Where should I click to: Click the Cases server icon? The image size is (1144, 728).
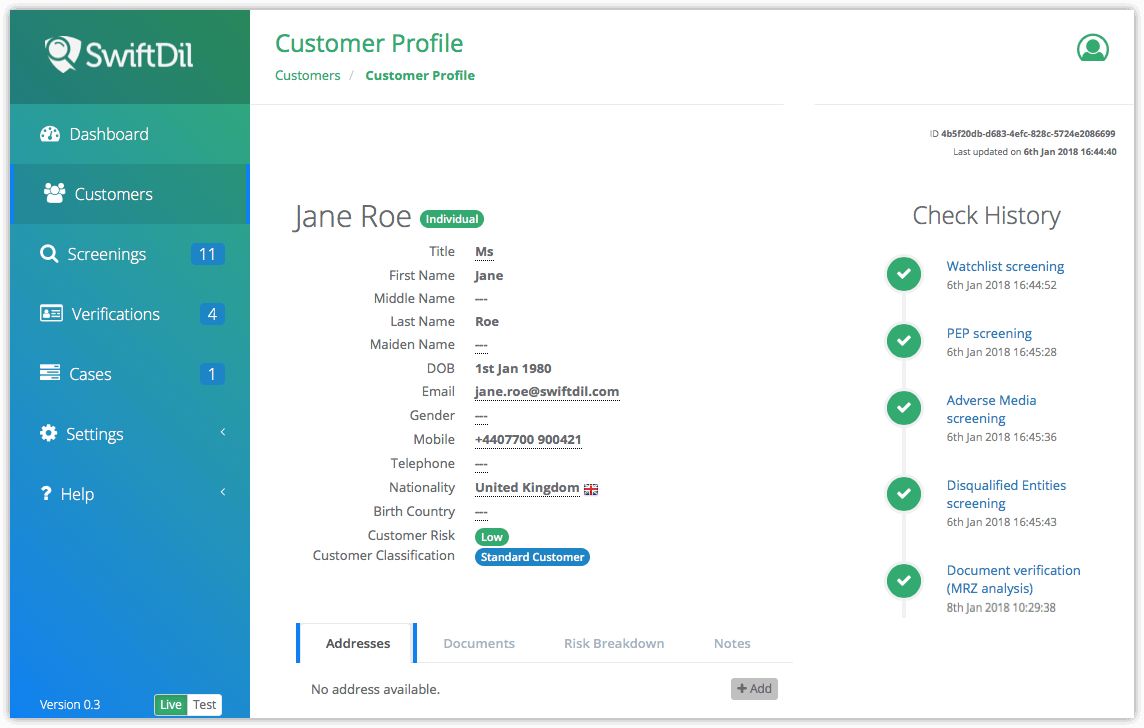coord(50,373)
